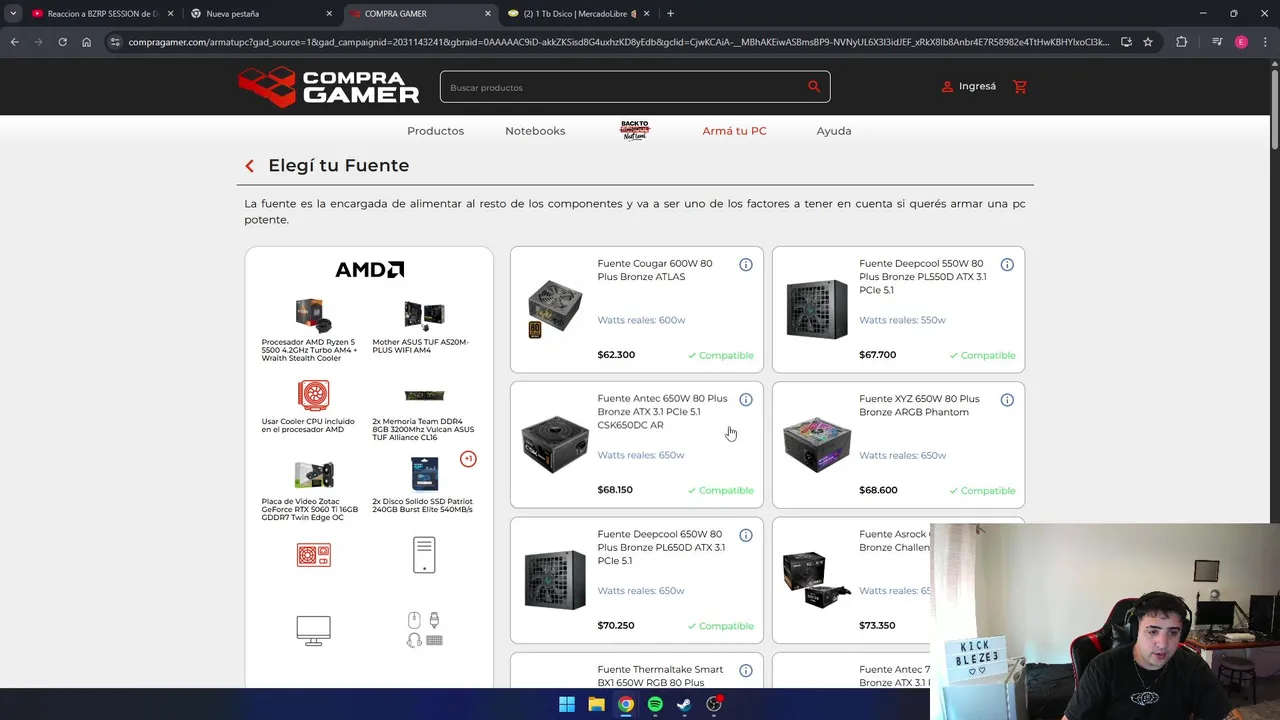The image size is (1280, 720).
Task: Go to Armá tu PC section
Action: point(734,131)
